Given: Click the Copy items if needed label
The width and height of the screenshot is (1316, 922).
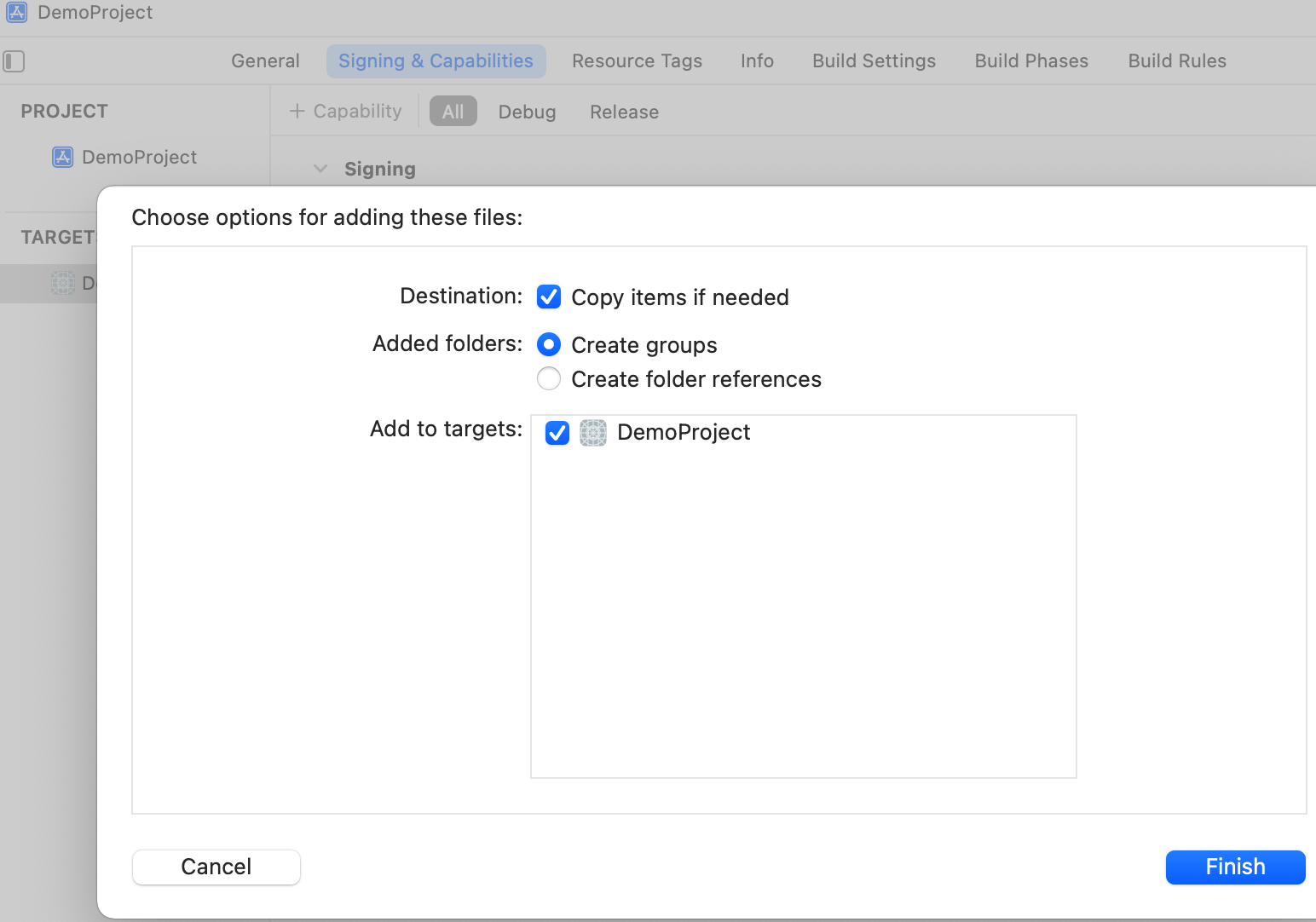Looking at the screenshot, I should pos(680,297).
